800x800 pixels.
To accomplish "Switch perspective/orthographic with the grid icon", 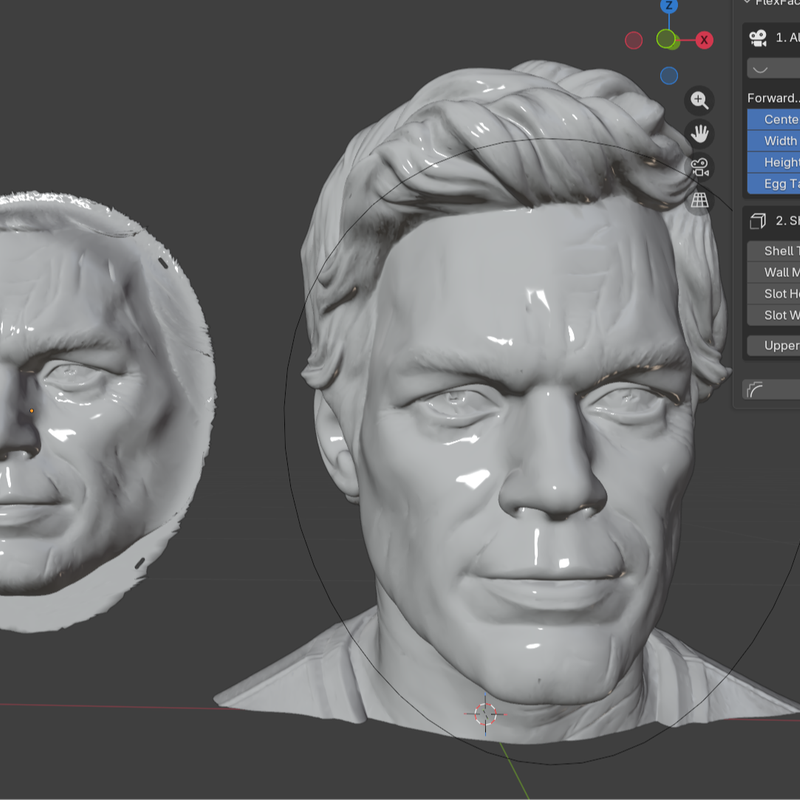I will 699,200.
